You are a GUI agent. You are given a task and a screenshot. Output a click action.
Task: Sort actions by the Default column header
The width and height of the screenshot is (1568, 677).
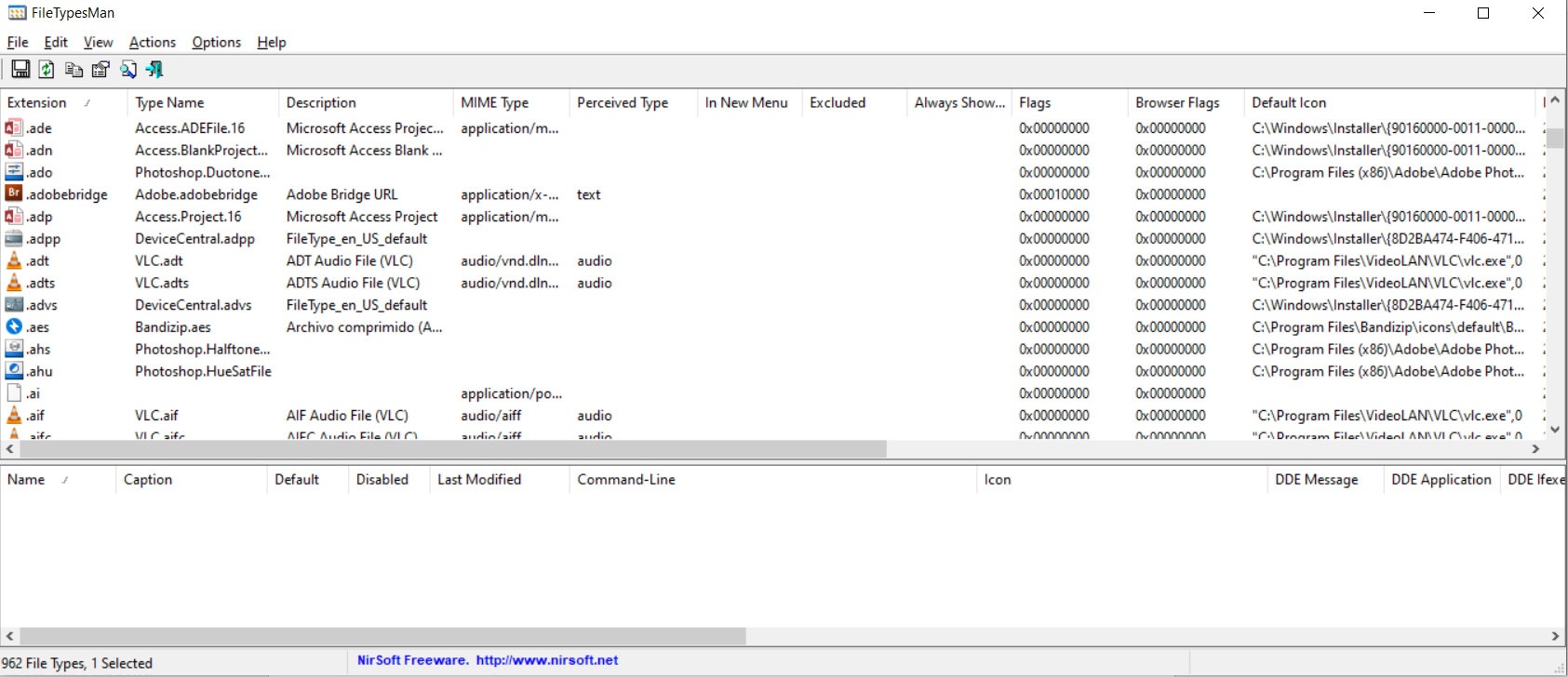coord(307,479)
